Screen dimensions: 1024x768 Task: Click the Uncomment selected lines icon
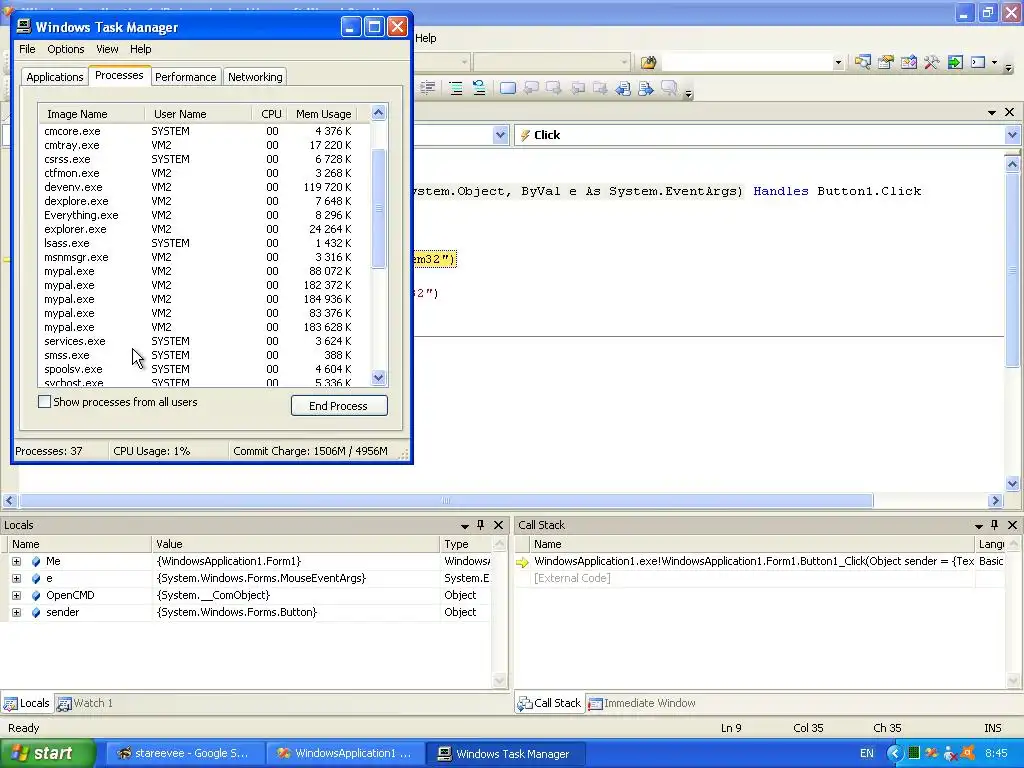(x=479, y=88)
